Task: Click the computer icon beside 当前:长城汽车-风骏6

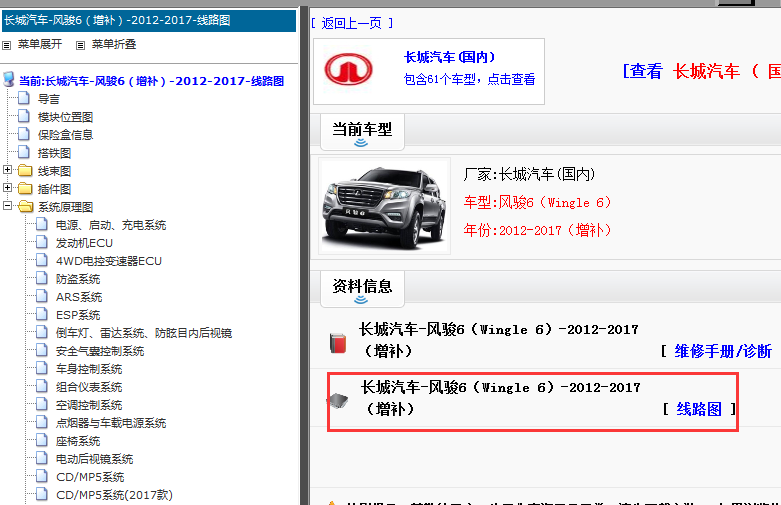Action: [8, 79]
